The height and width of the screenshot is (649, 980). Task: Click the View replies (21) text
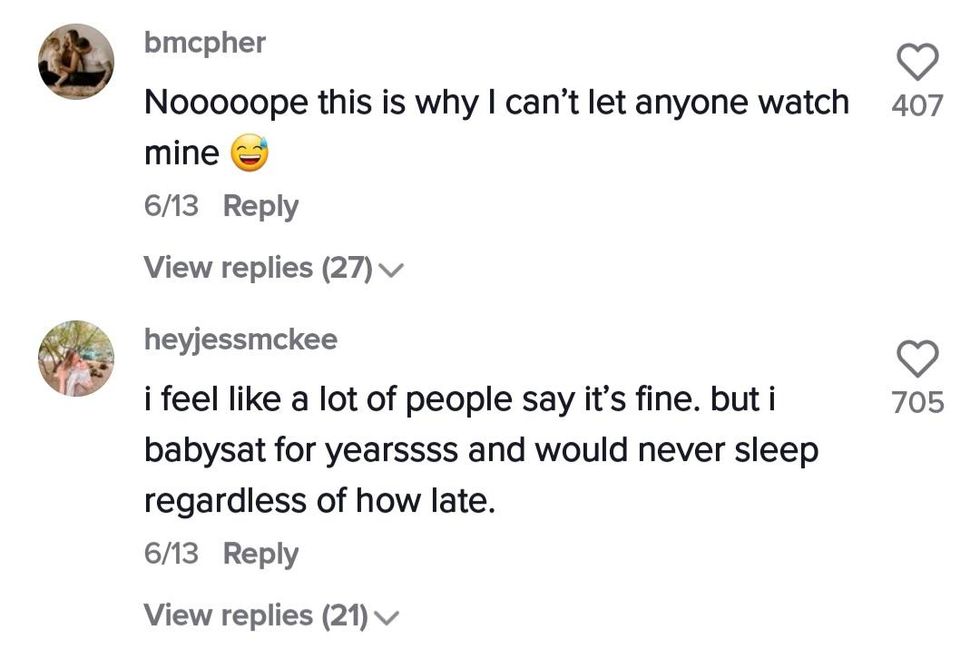pyautogui.click(x=256, y=615)
